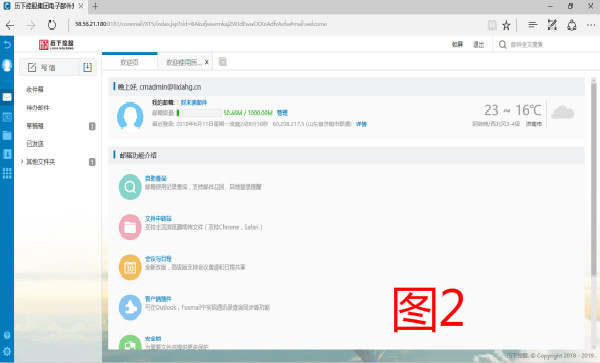Screen dimensions: 600x363
Task: Open the 已发送 sent folder
Action: coord(35,144)
